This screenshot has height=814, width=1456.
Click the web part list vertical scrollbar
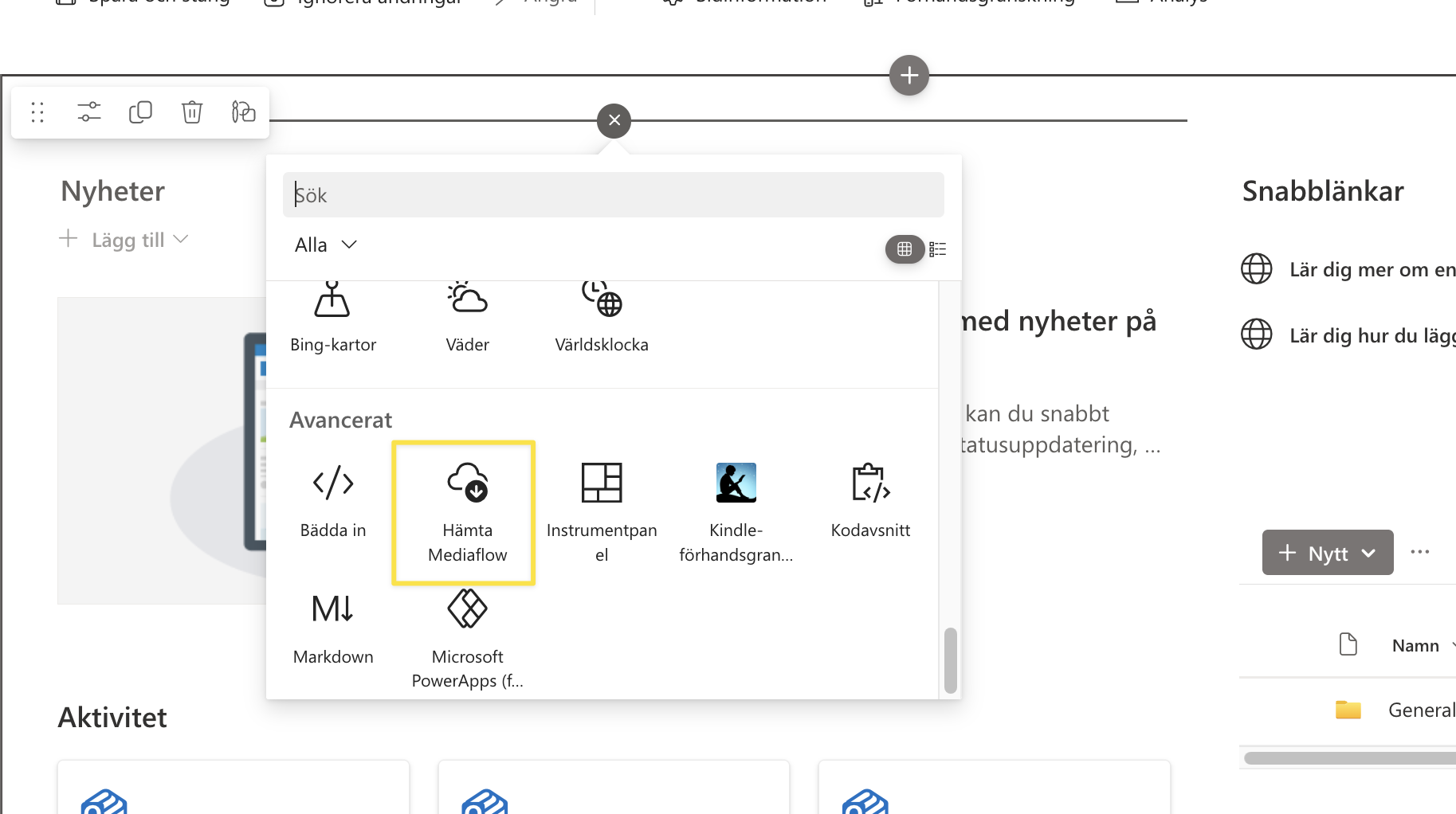pyautogui.click(x=950, y=660)
